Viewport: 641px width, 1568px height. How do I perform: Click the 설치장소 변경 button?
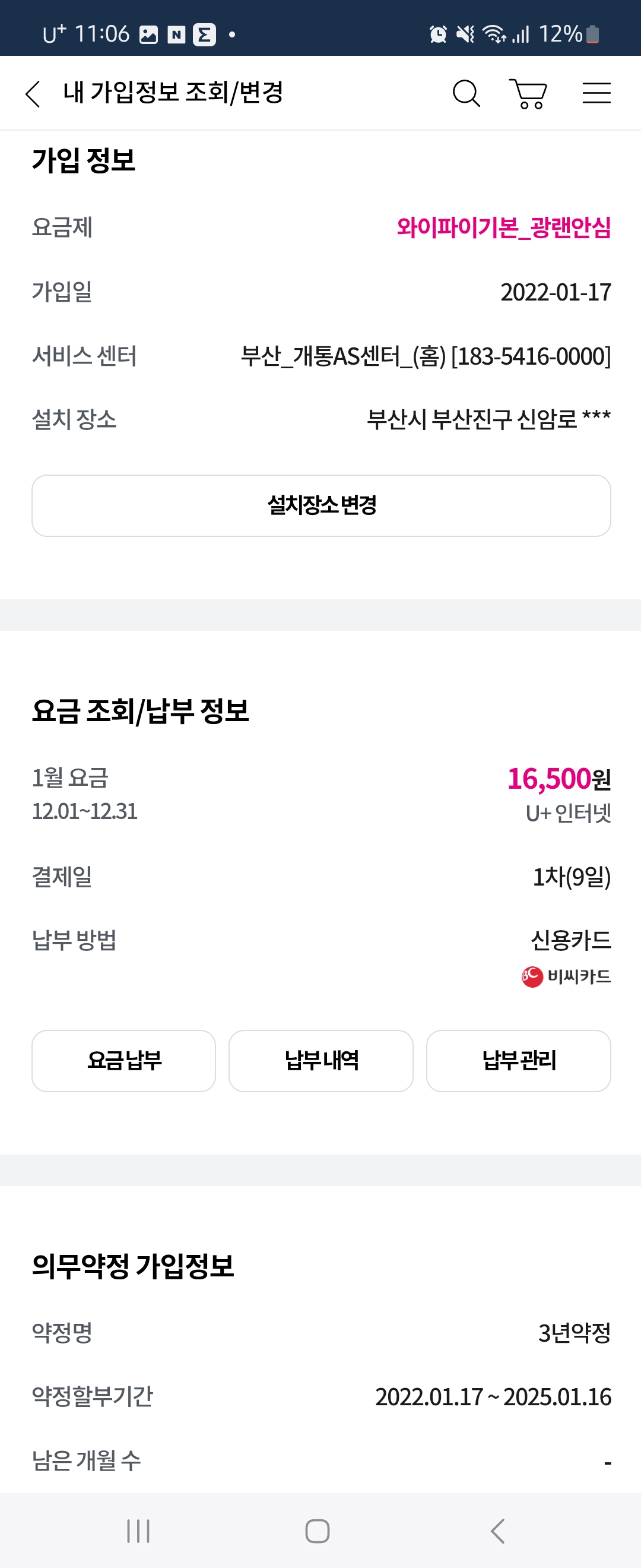click(x=321, y=505)
